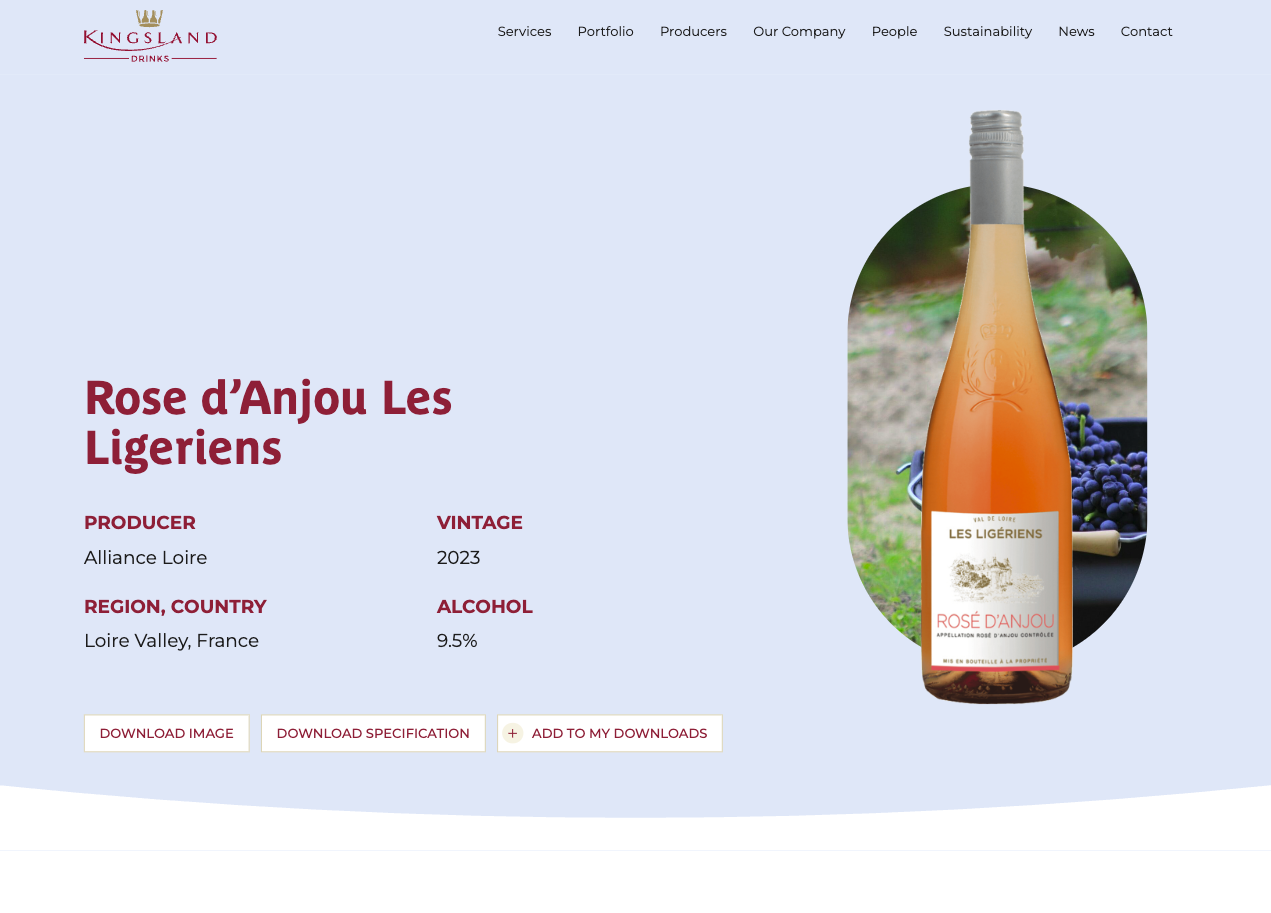Viewport: 1271px width, 913px height.
Task: Click the Download Image button
Action: 167,733
